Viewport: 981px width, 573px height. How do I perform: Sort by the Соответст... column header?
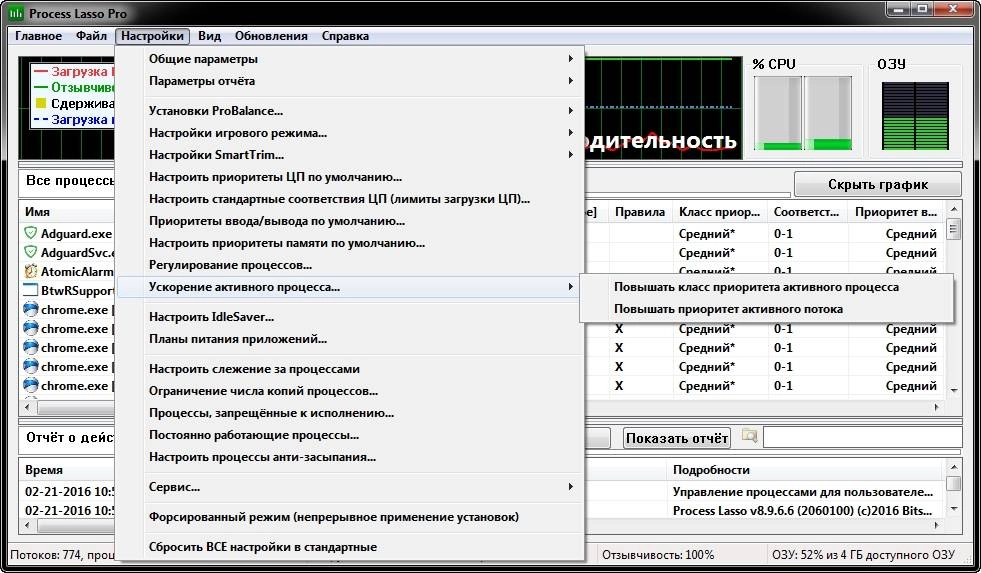coord(807,212)
